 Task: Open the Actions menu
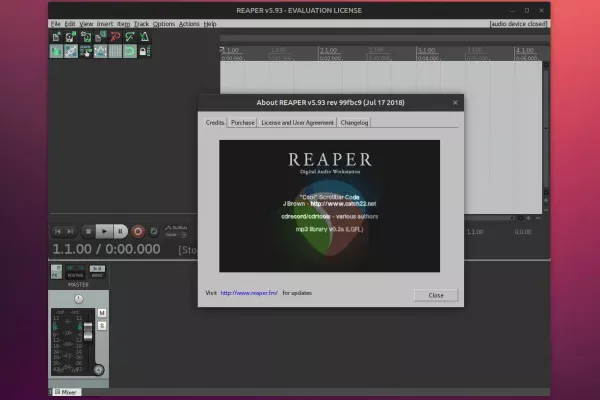(x=189, y=24)
